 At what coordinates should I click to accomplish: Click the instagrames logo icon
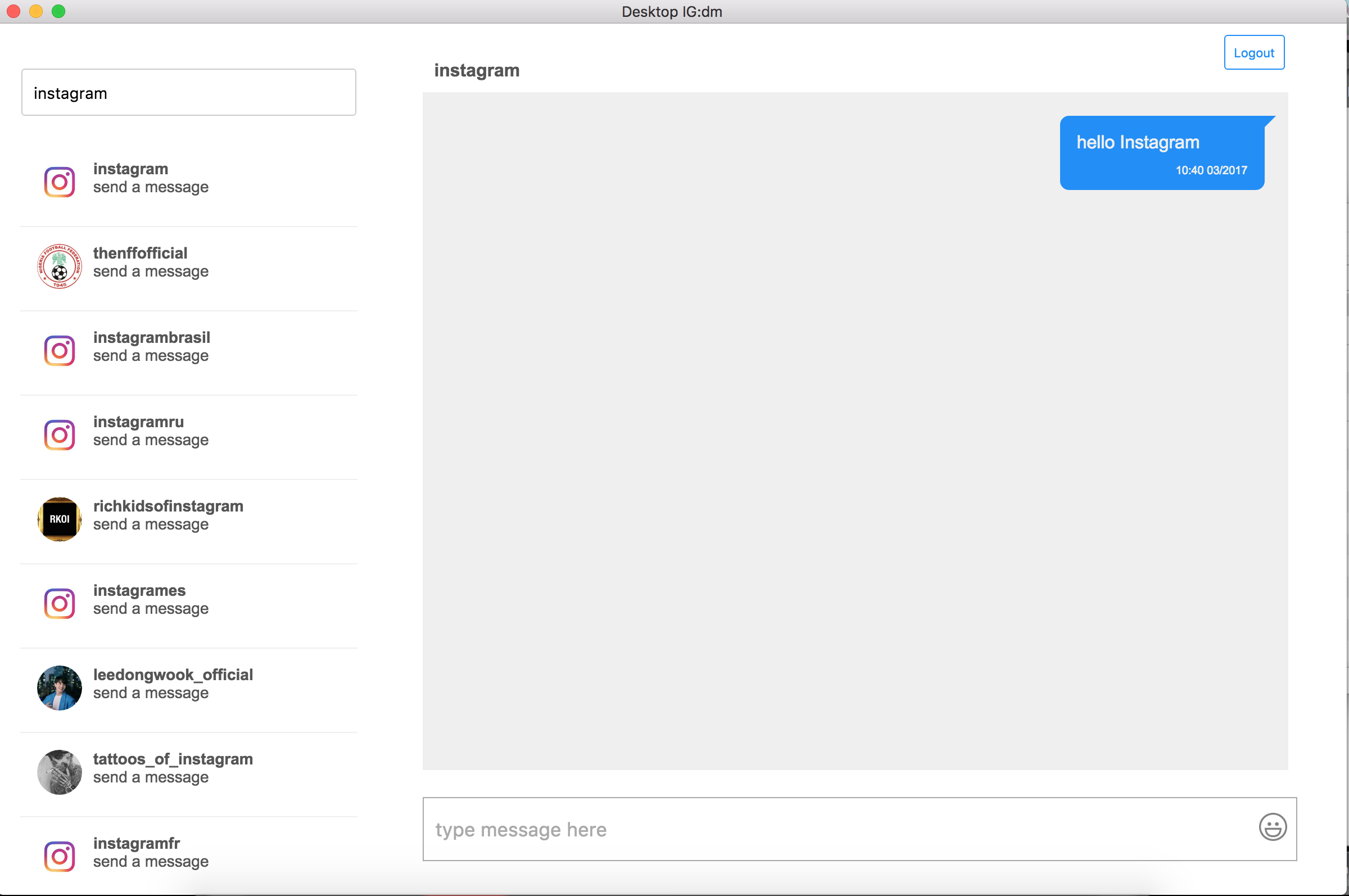pyautogui.click(x=60, y=604)
